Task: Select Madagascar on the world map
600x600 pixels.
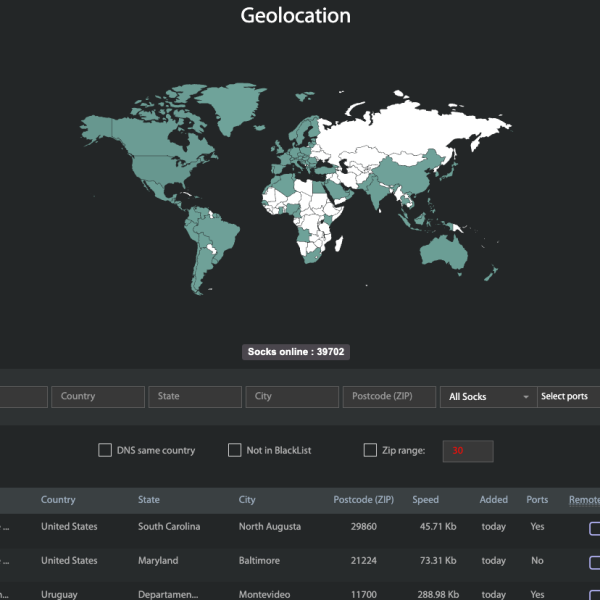Action: pos(339,244)
